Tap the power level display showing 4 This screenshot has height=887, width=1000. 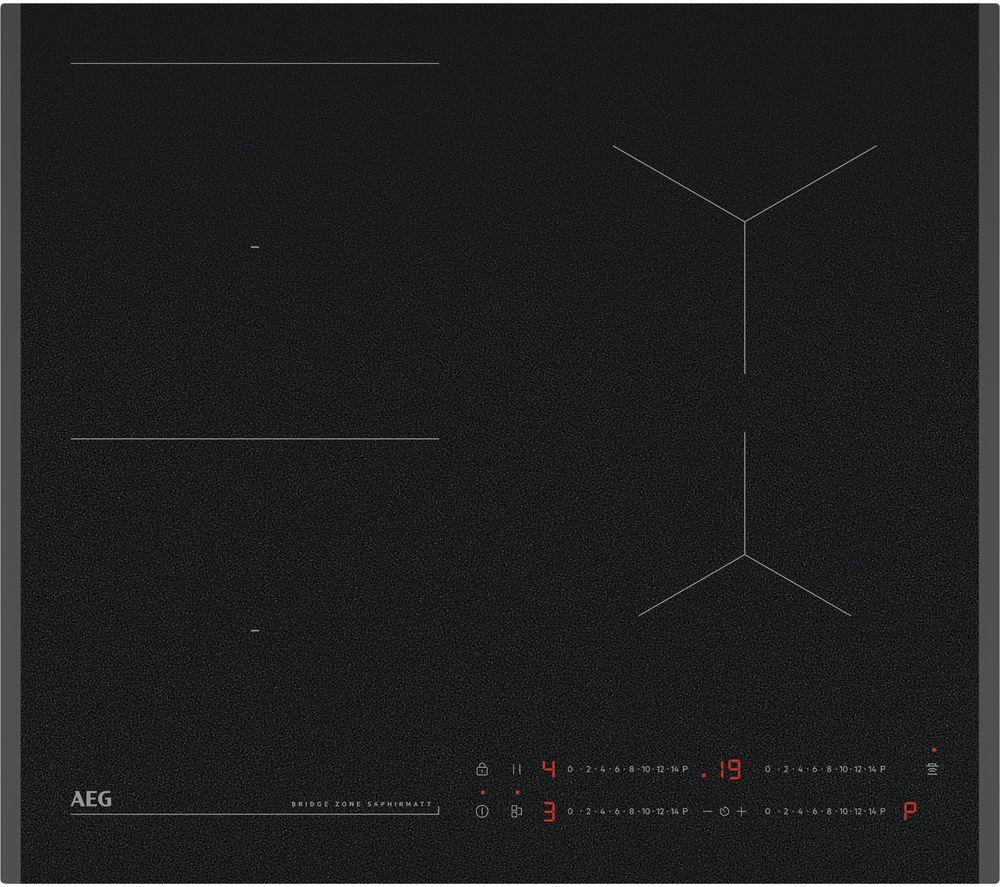click(549, 769)
